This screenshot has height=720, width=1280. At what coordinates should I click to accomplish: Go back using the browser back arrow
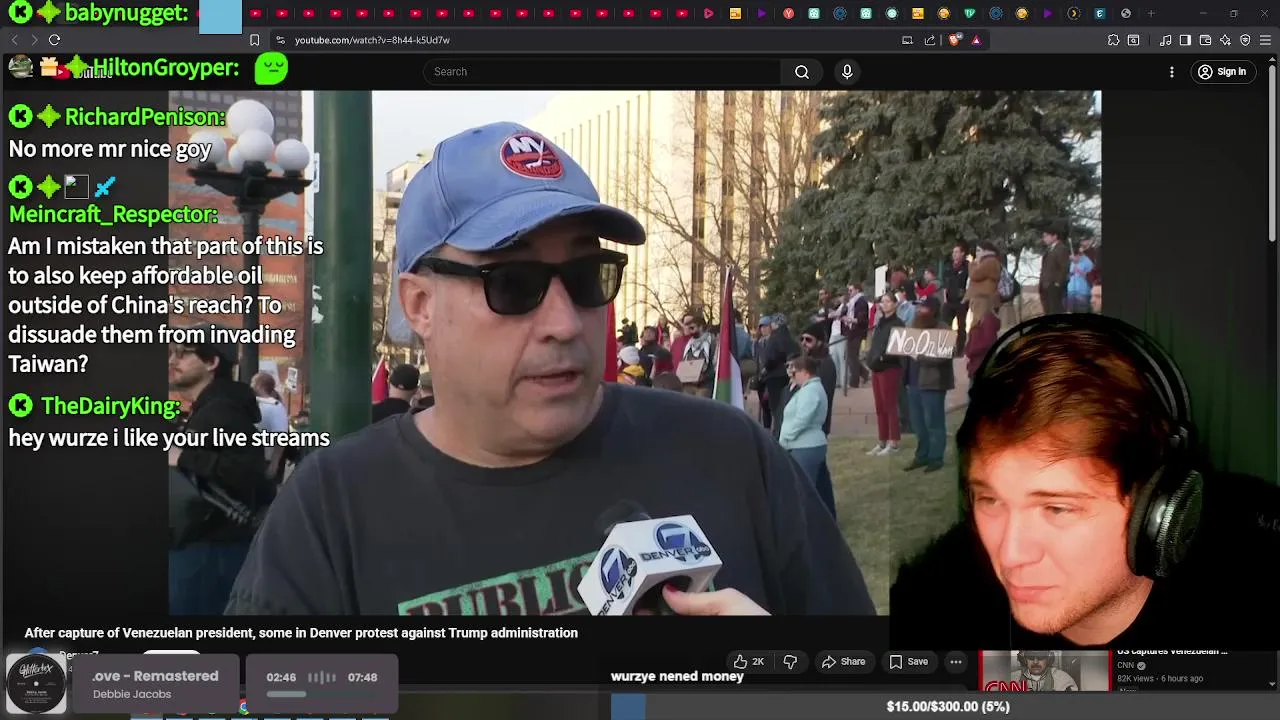pos(14,40)
